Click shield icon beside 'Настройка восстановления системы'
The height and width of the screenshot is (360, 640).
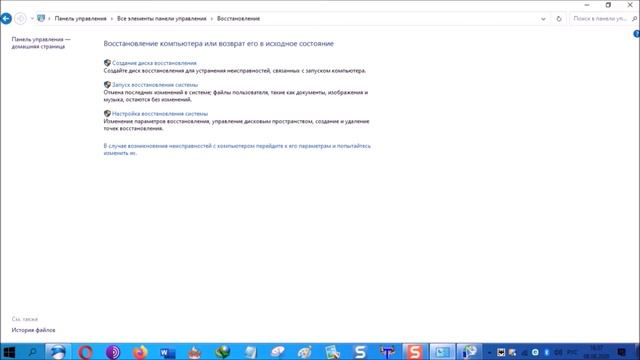[x=107, y=113]
